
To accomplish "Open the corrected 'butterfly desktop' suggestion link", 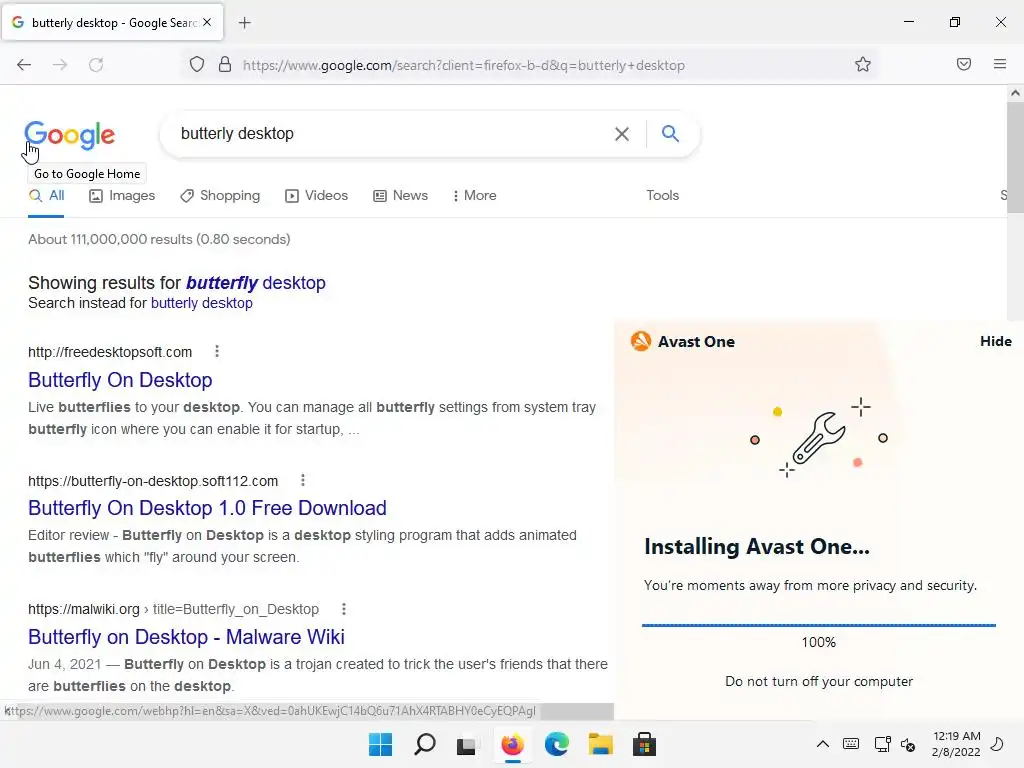I will 255,283.
